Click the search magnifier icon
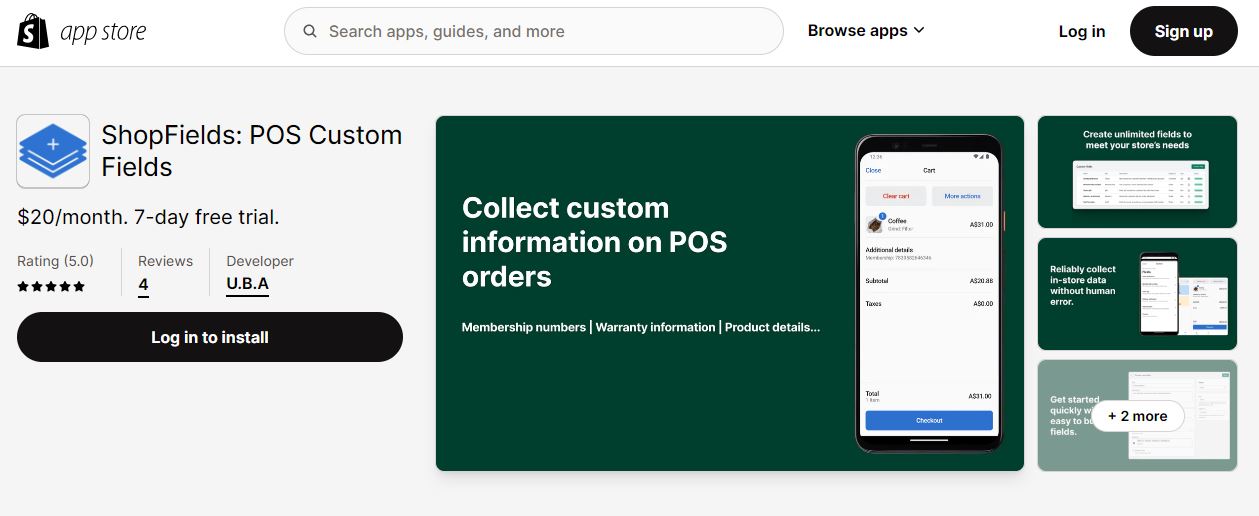Image resolution: width=1259 pixels, height=516 pixels. click(311, 31)
